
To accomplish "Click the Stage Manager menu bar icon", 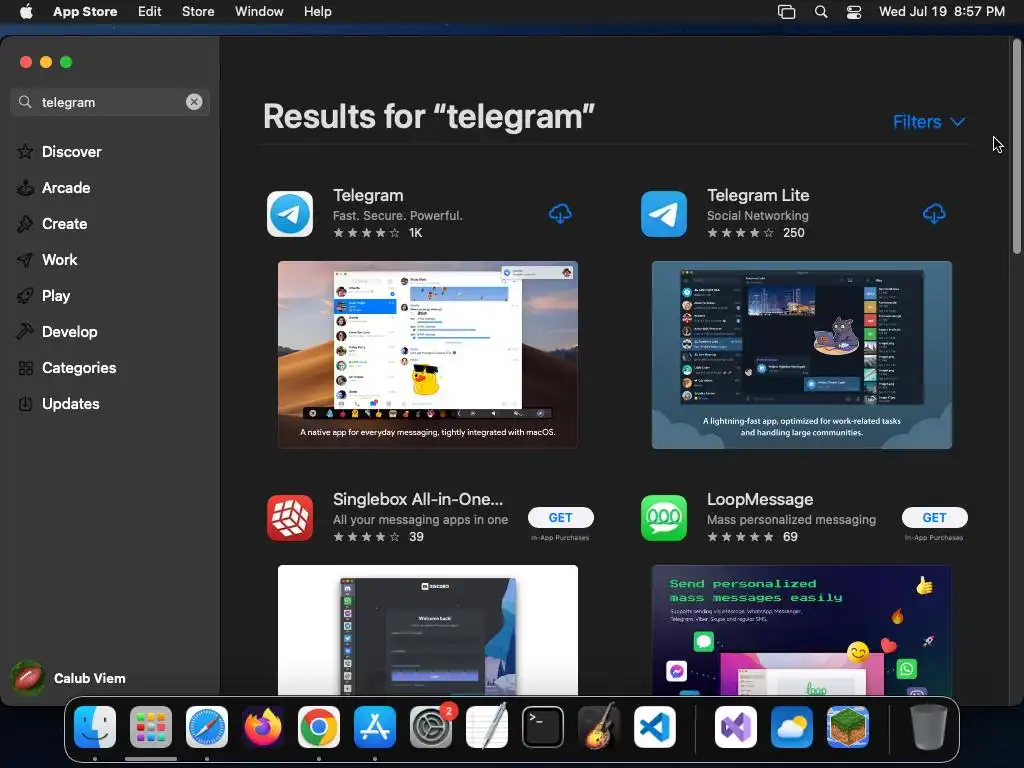I will 787,12.
